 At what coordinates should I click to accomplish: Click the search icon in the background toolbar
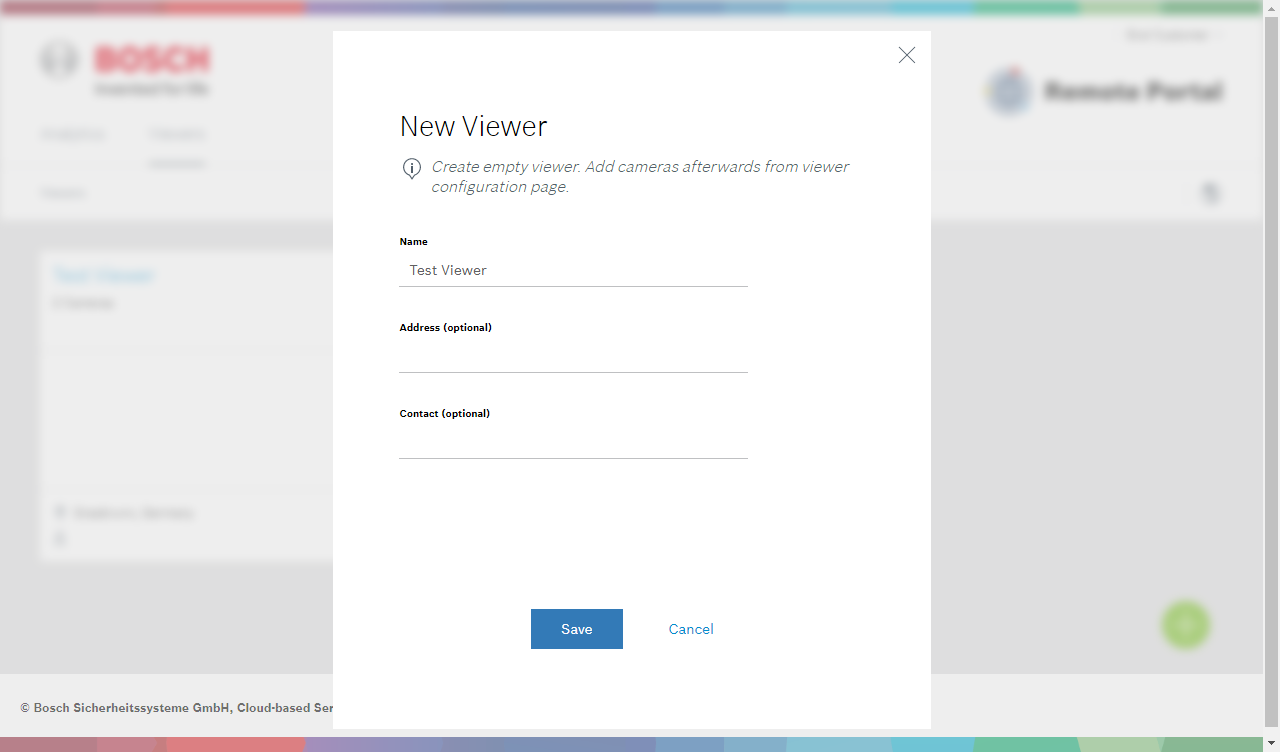point(1211,193)
